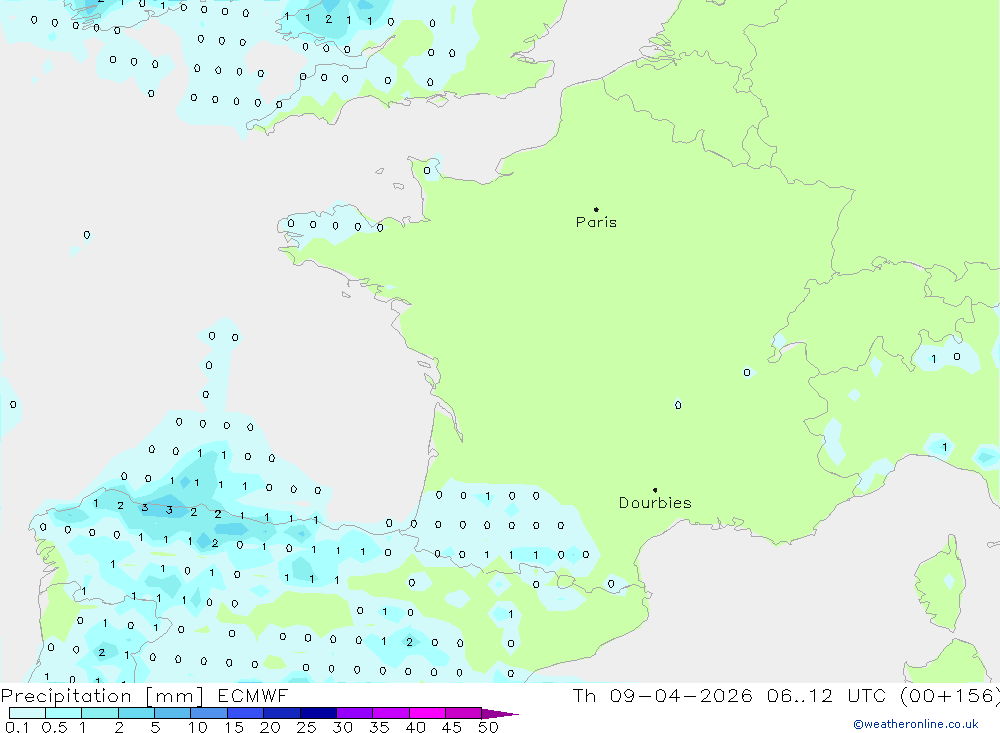Pick the 35–40 mm legend swatch

click(391, 713)
